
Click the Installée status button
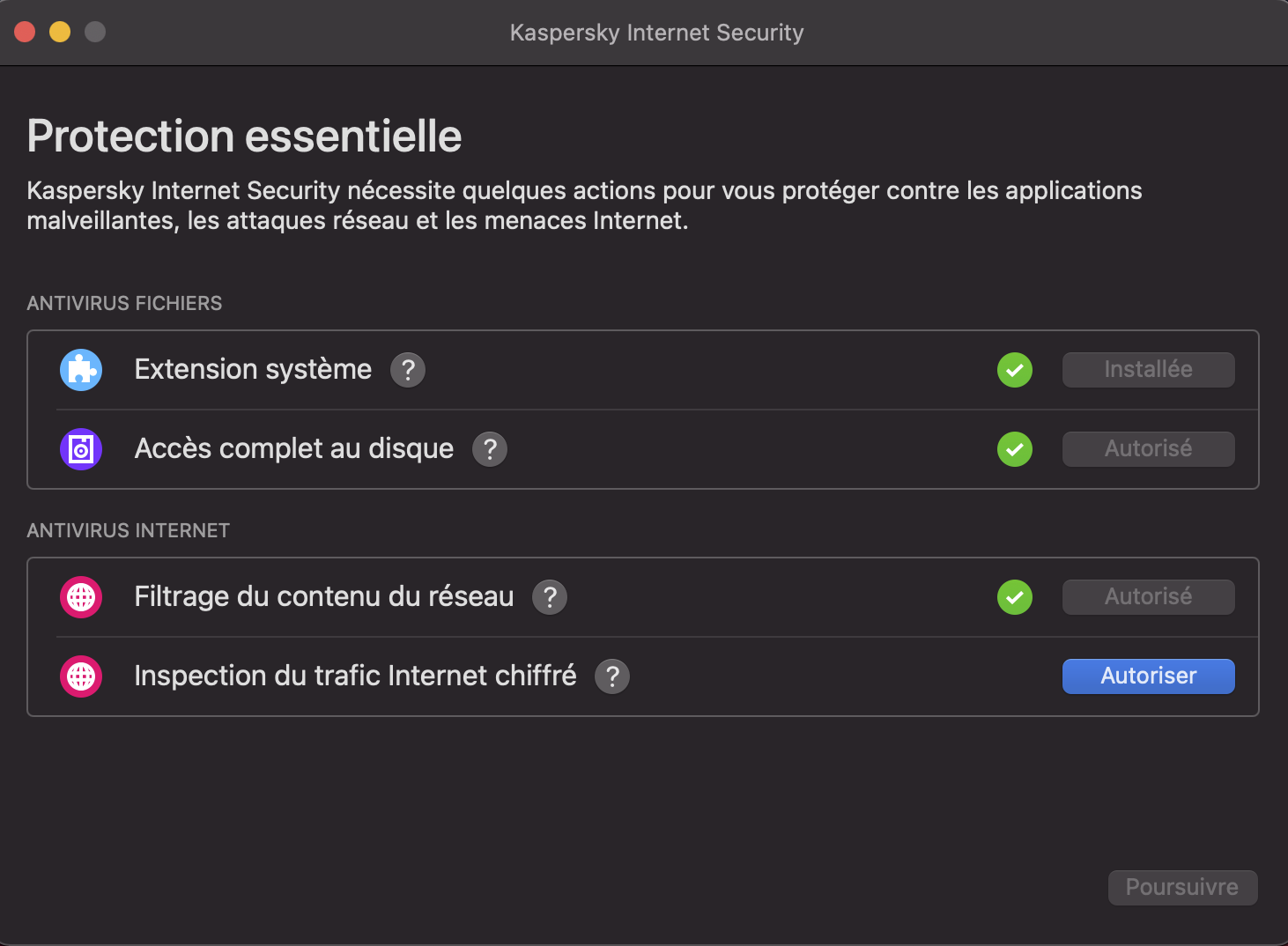(x=1148, y=370)
